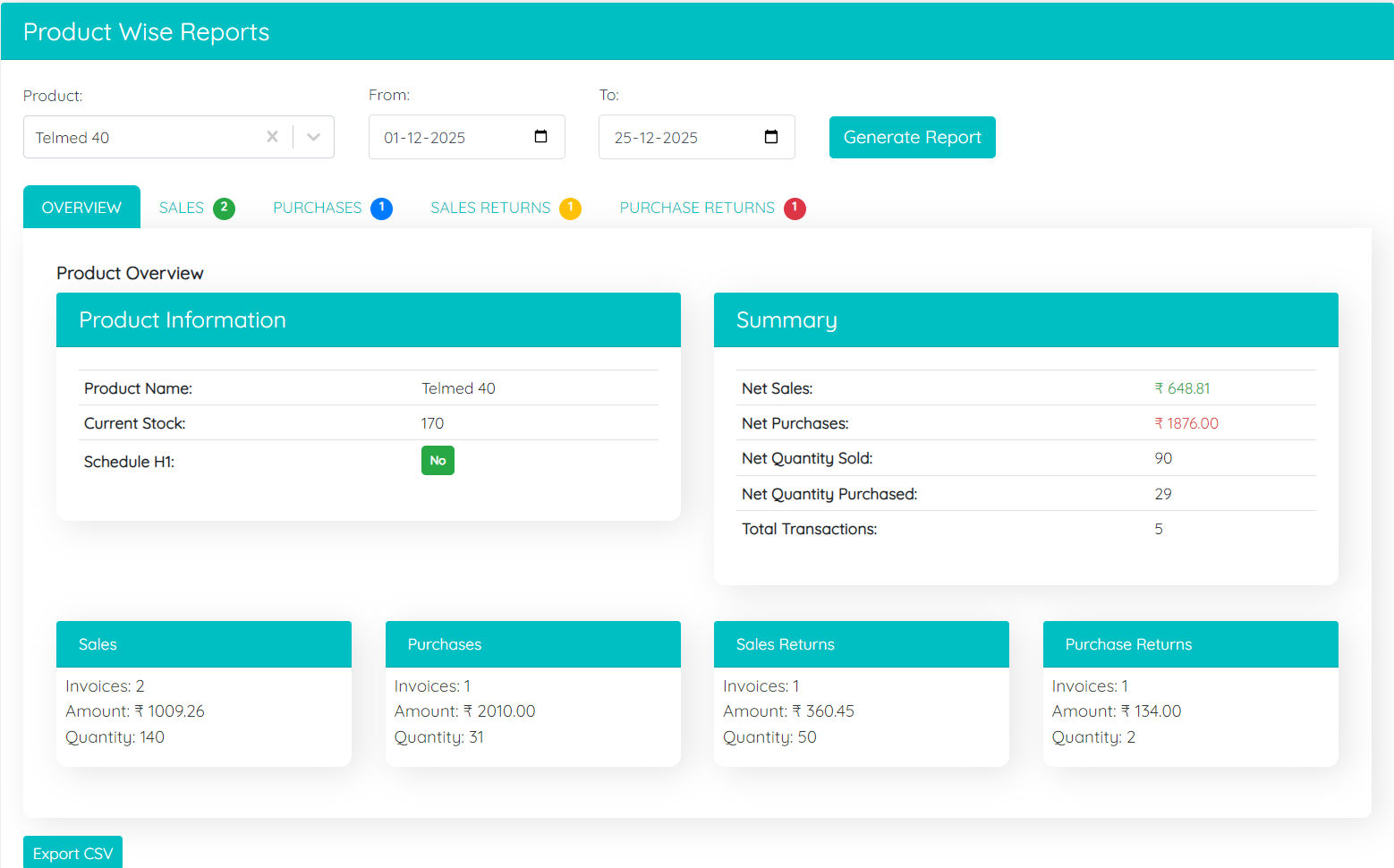The width and height of the screenshot is (1394, 868).
Task: Clear the selected Telmed 40 product
Action: pos(272,137)
